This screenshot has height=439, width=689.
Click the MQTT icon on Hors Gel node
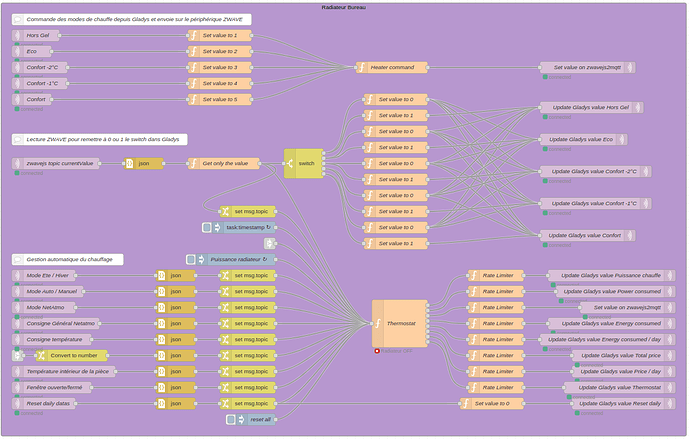(18, 35)
